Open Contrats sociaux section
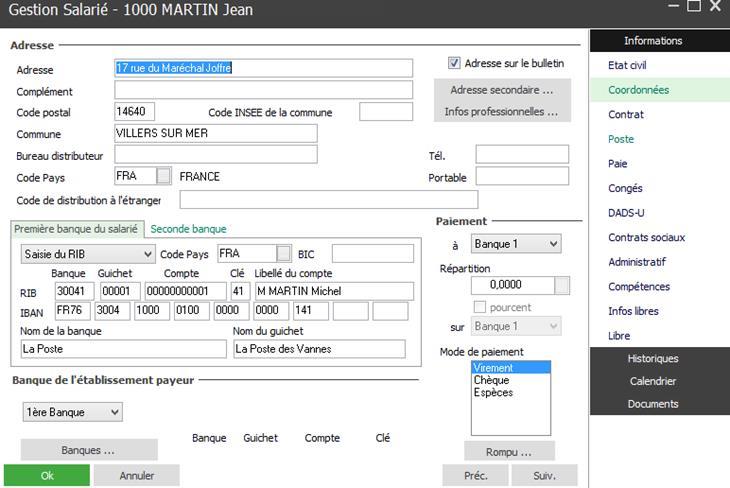The image size is (730, 488). [646, 237]
